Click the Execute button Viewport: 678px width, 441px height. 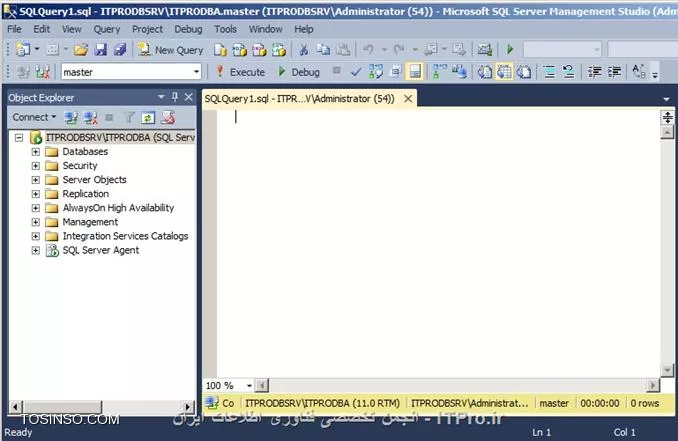(x=240, y=72)
